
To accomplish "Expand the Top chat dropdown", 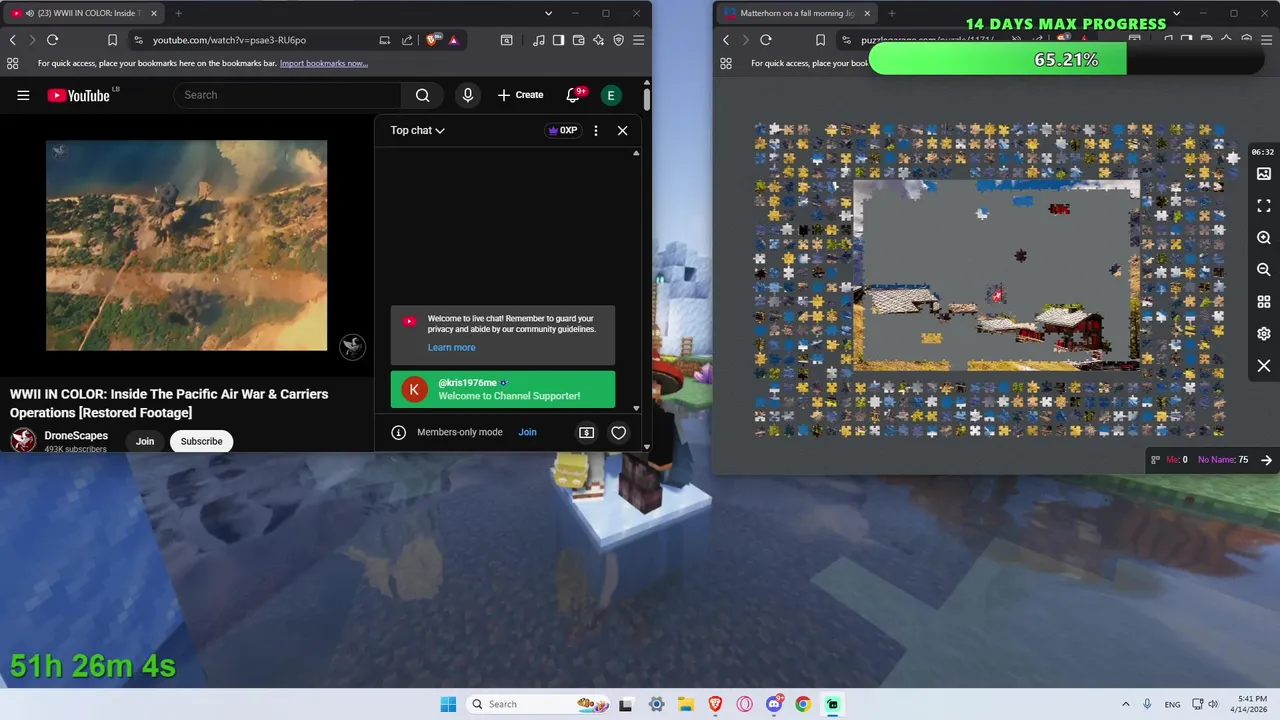I will click(x=417, y=130).
